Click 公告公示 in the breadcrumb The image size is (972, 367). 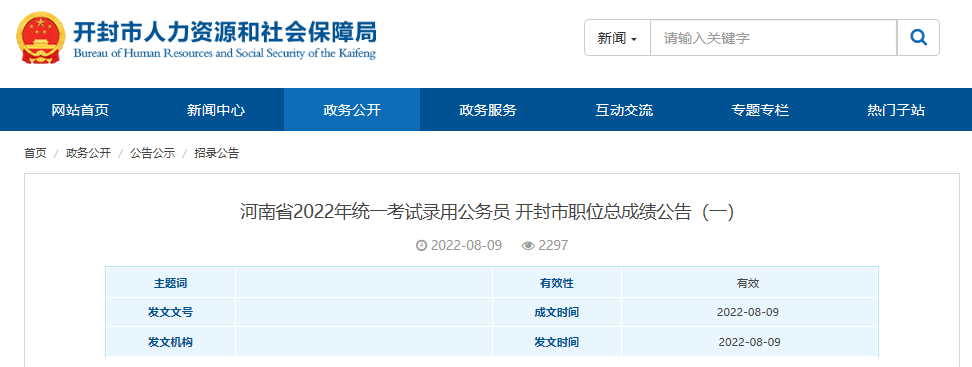152,153
